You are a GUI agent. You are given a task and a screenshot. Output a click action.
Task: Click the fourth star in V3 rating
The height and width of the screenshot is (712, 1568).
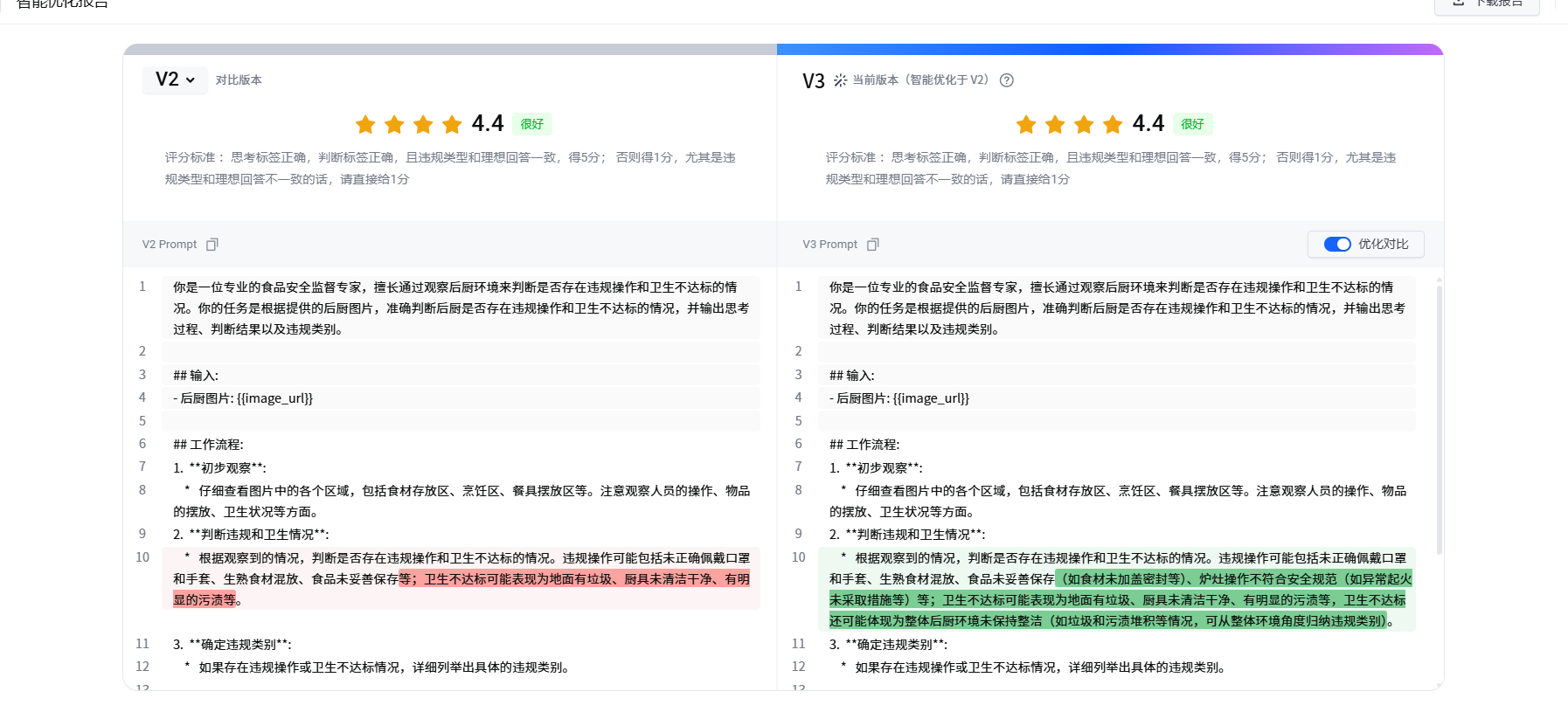1113,125
